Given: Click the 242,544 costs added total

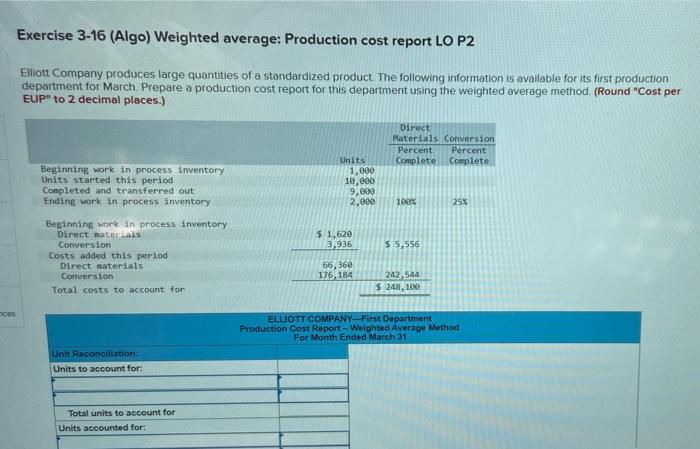Looking at the screenshot, I should pos(402,275).
